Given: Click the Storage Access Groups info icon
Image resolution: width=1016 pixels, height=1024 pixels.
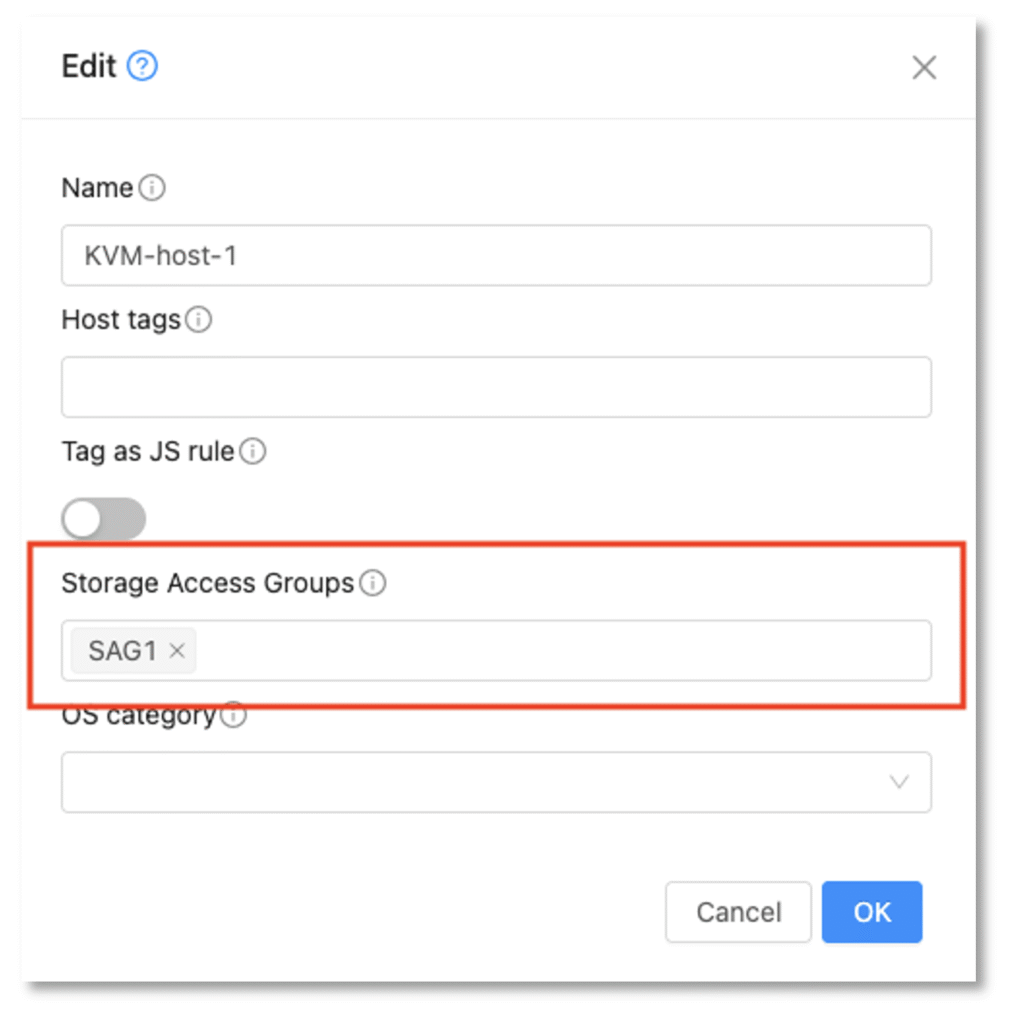Looking at the screenshot, I should point(373,583).
